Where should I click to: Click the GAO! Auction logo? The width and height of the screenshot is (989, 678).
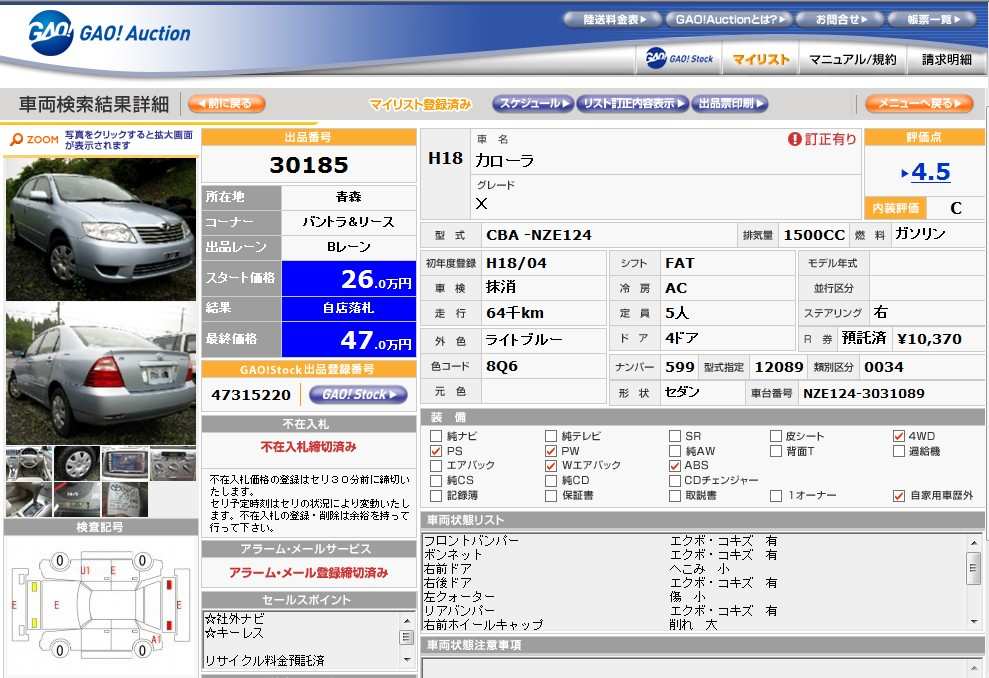tap(109, 33)
